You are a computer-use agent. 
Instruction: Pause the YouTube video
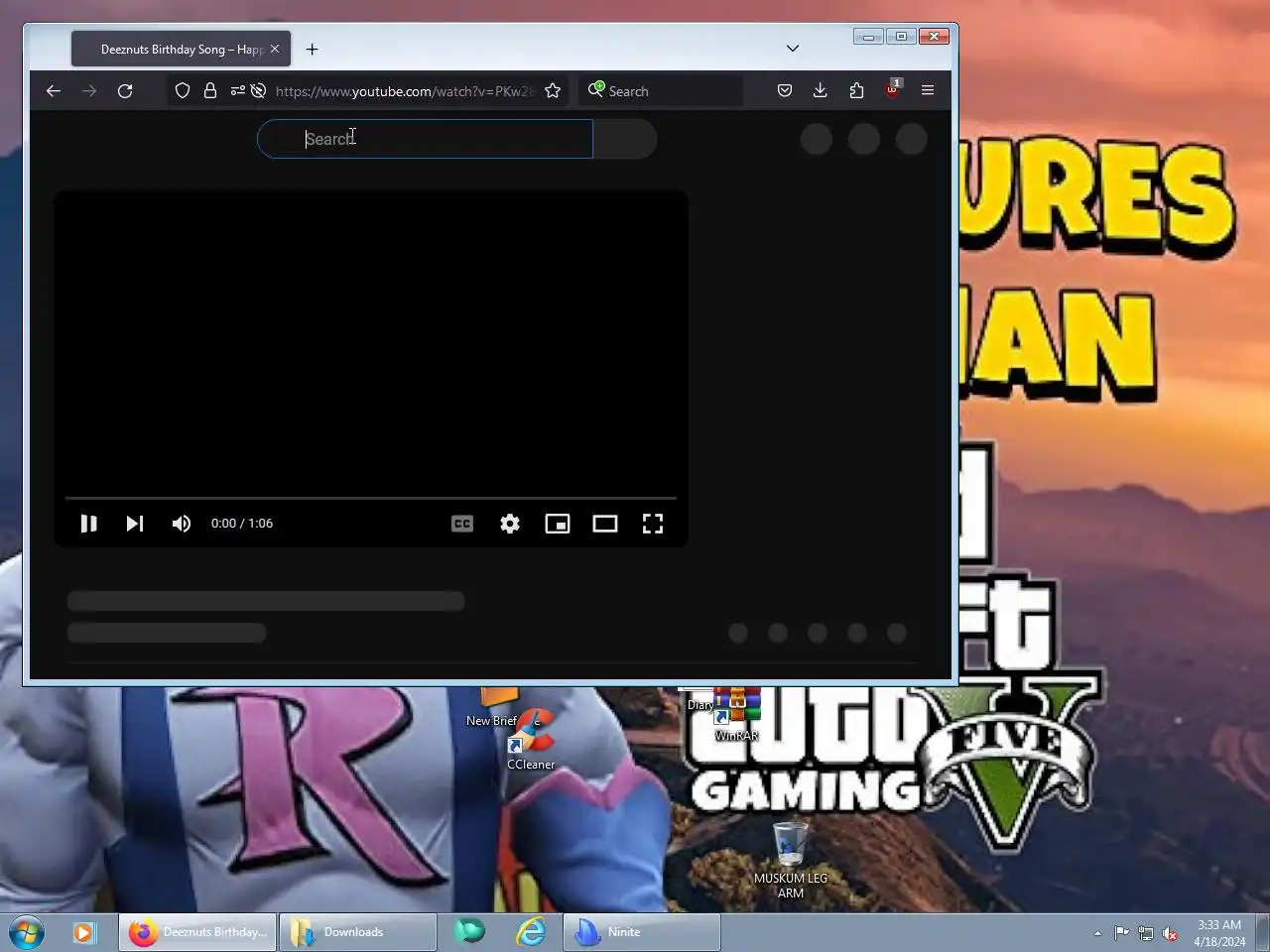pyautogui.click(x=88, y=524)
